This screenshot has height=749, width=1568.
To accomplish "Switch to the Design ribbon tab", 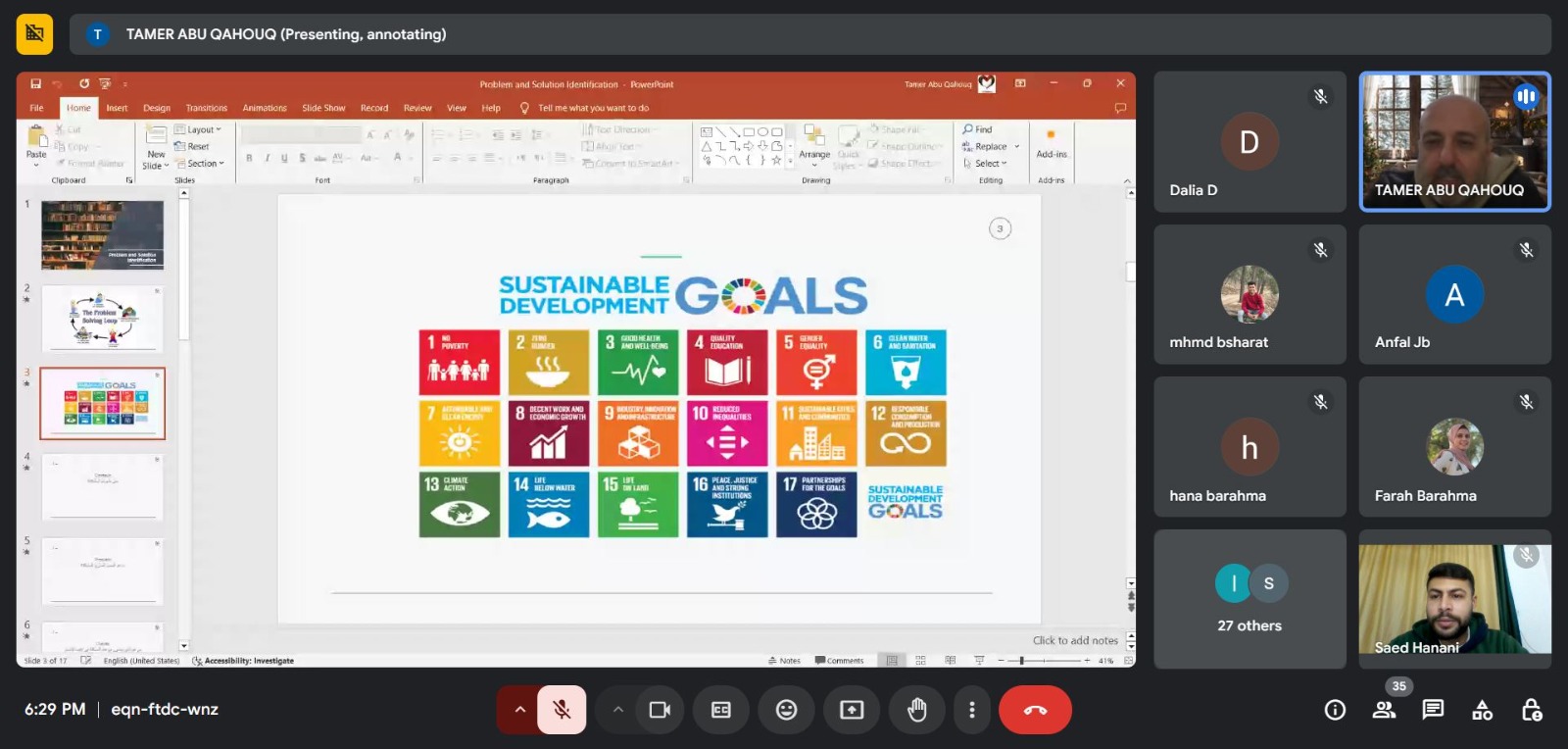I will tap(157, 108).
